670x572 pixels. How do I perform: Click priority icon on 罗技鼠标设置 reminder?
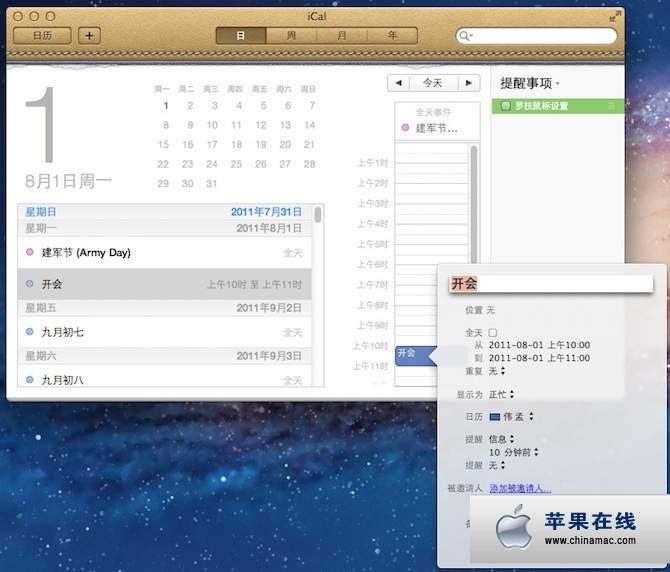pyautogui.click(x=612, y=106)
